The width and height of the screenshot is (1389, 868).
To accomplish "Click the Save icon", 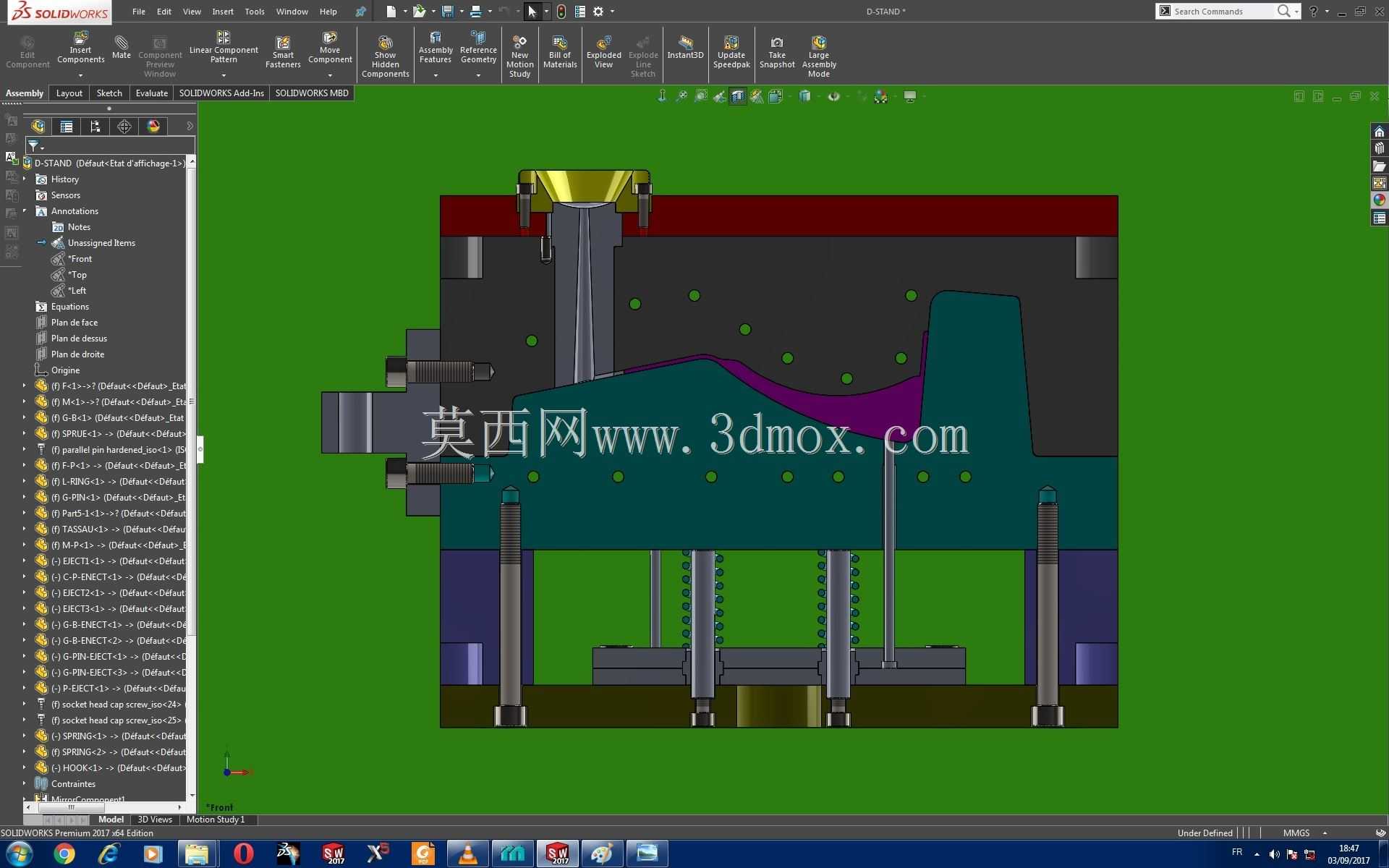I will coord(448,12).
